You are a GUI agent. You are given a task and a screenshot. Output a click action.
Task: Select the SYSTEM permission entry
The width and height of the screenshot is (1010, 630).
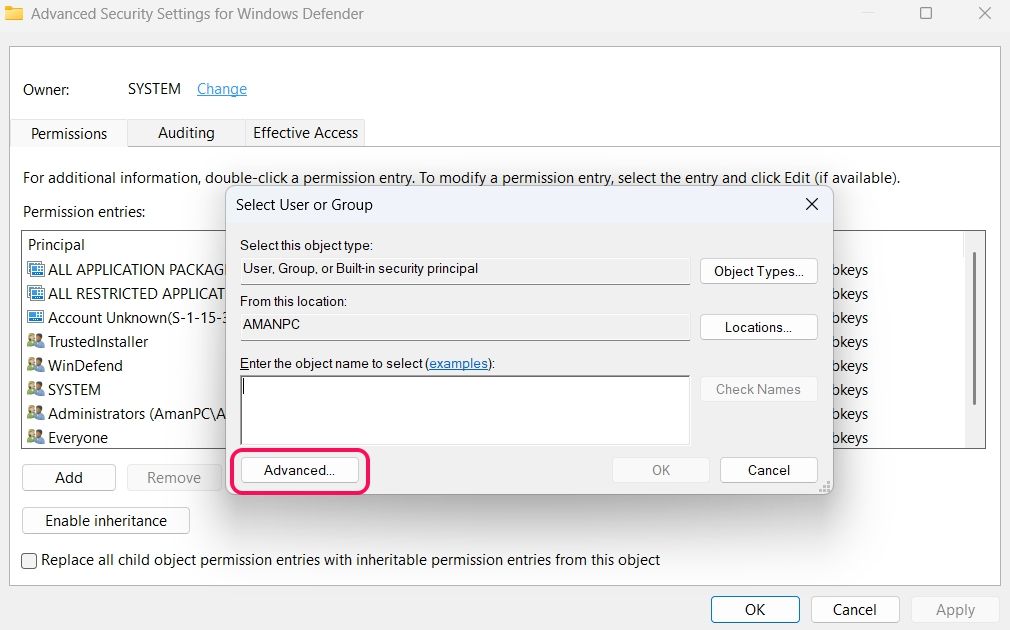tap(74, 389)
